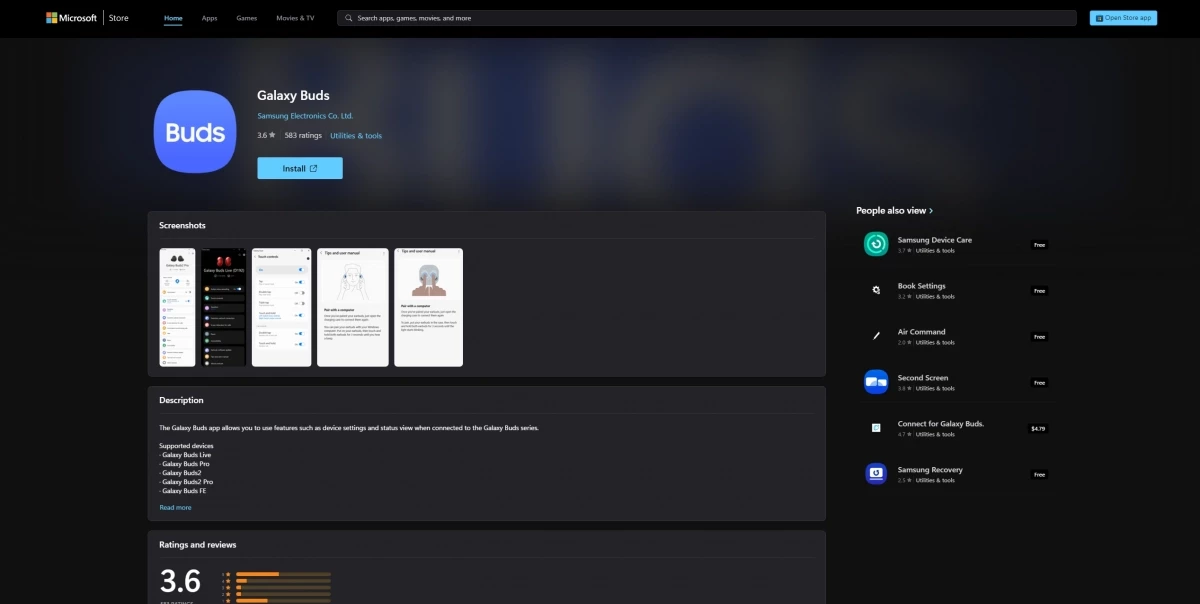Open fourth screenshot with head drawing
The height and width of the screenshot is (604, 1200).
[x=353, y=307]
